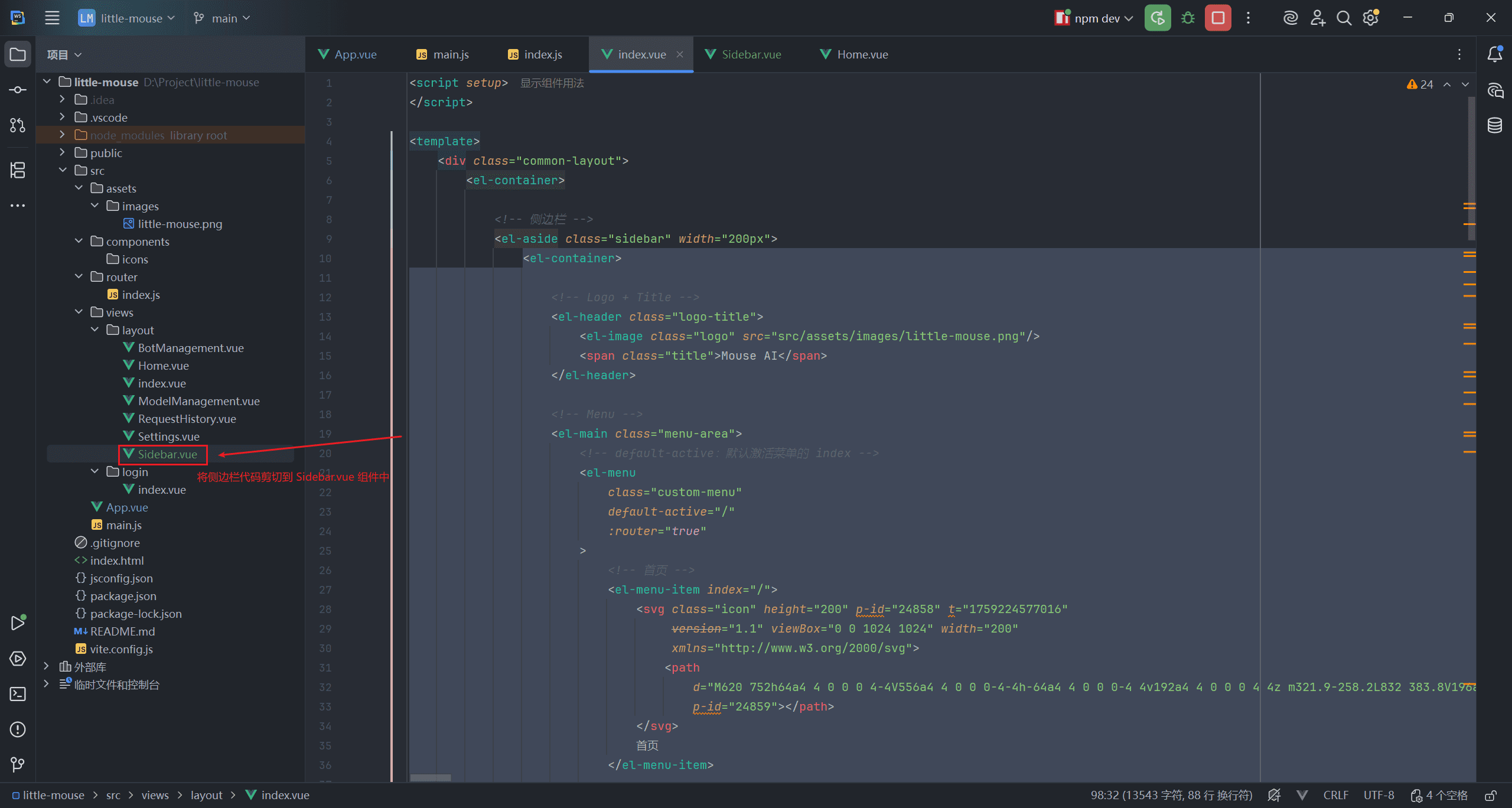Viewport: 1512px width, 808px height.
Task: Change UTF-8 file encoding in status bar
Action: click(x=1379, y=796)
